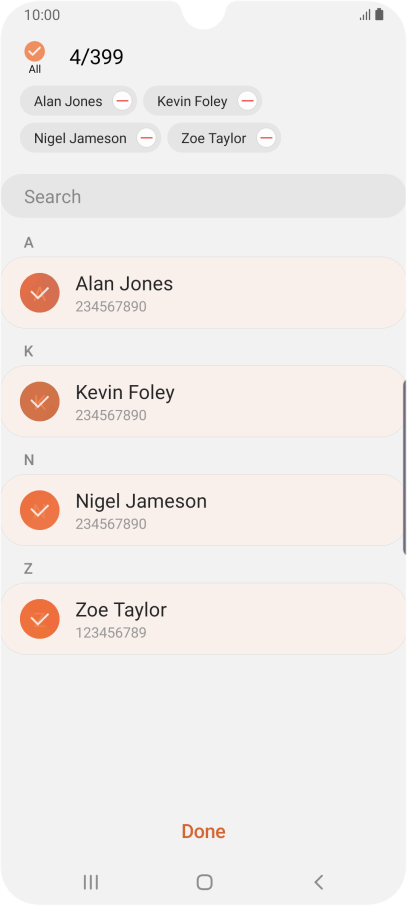
Task: Uncheck Nigel Jameson contact checkmark
Action: click(x=39, y=510)
